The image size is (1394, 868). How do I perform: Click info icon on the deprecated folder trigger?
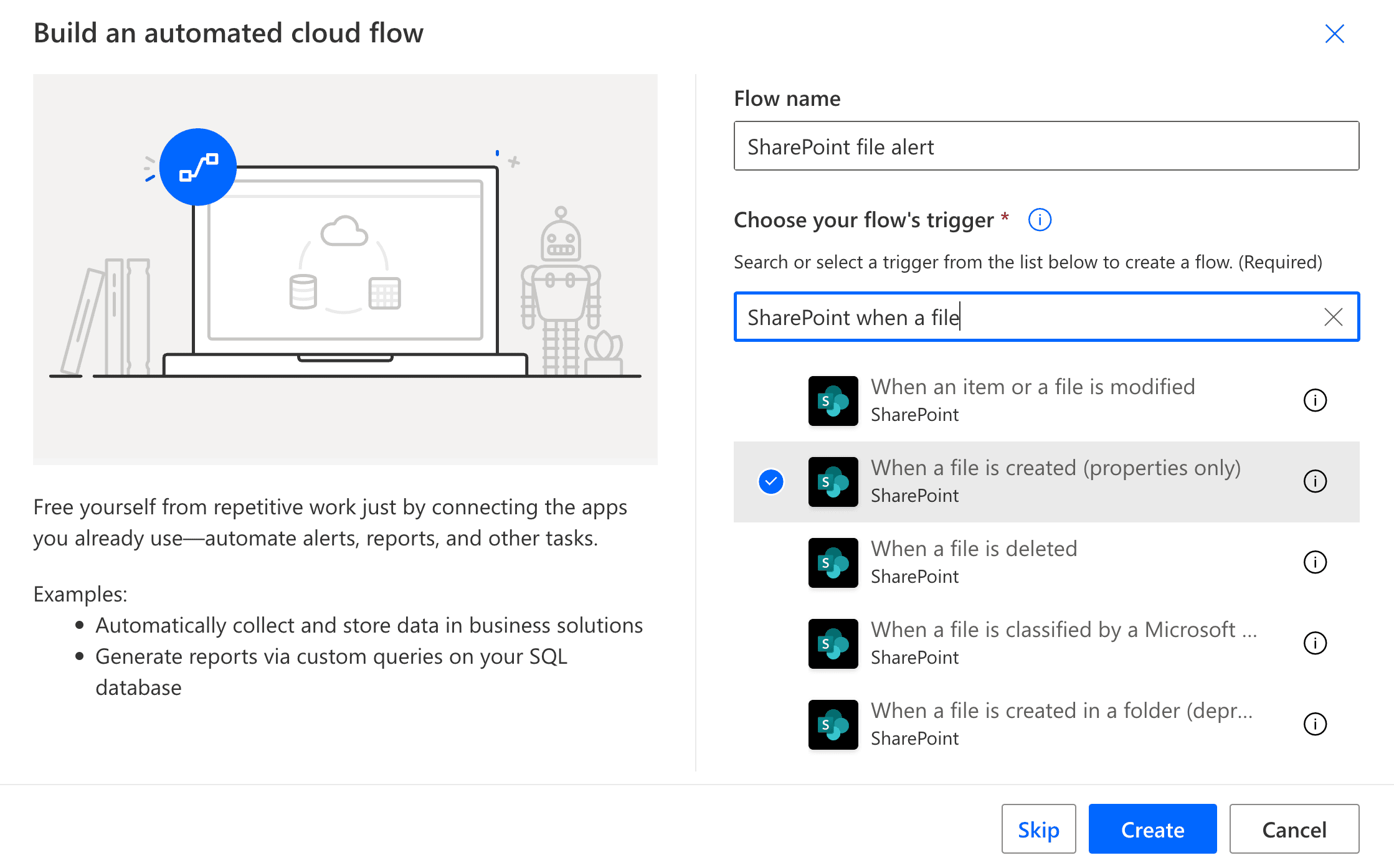coord(1316,724)
